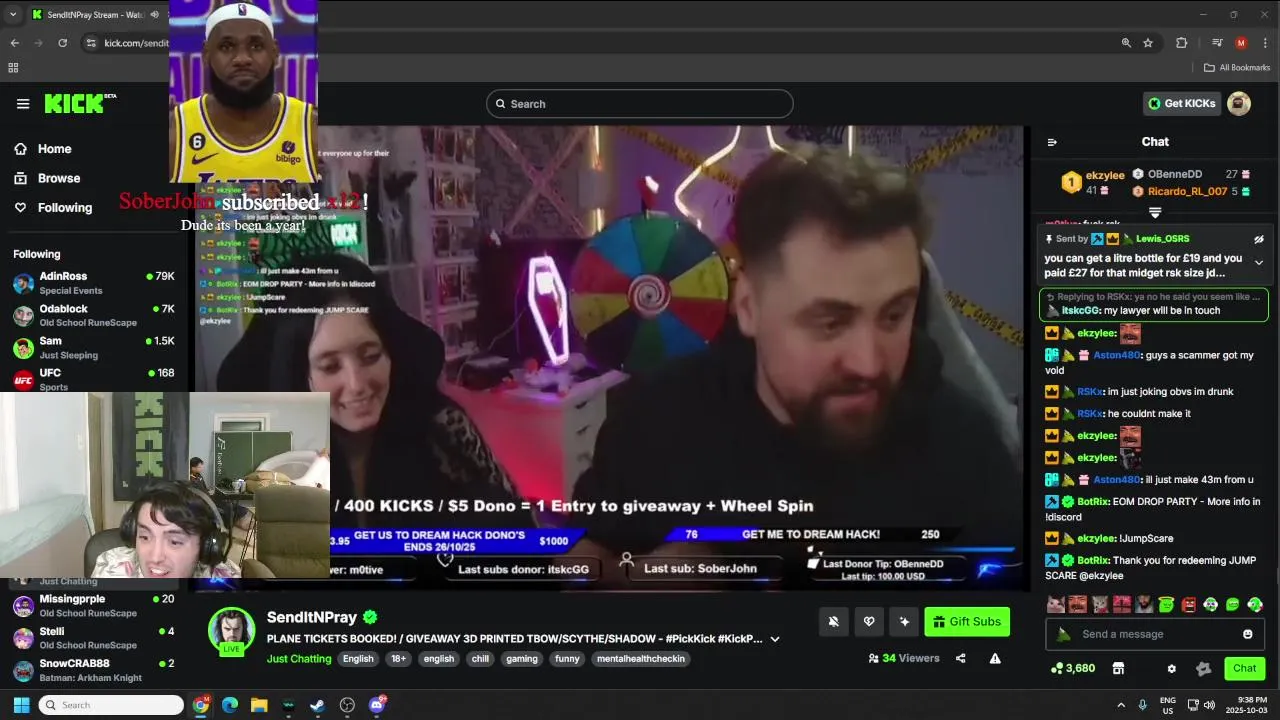Click the 3,680 channel points balance
This screenshot has height=720, width=1280.
(x=1072, y=668)
